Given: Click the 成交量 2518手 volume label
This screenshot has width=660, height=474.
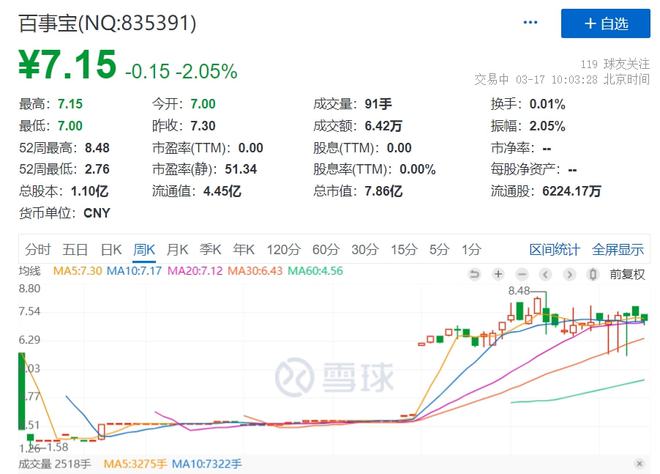Looking at the screenshot, I should tap(55, 464).
